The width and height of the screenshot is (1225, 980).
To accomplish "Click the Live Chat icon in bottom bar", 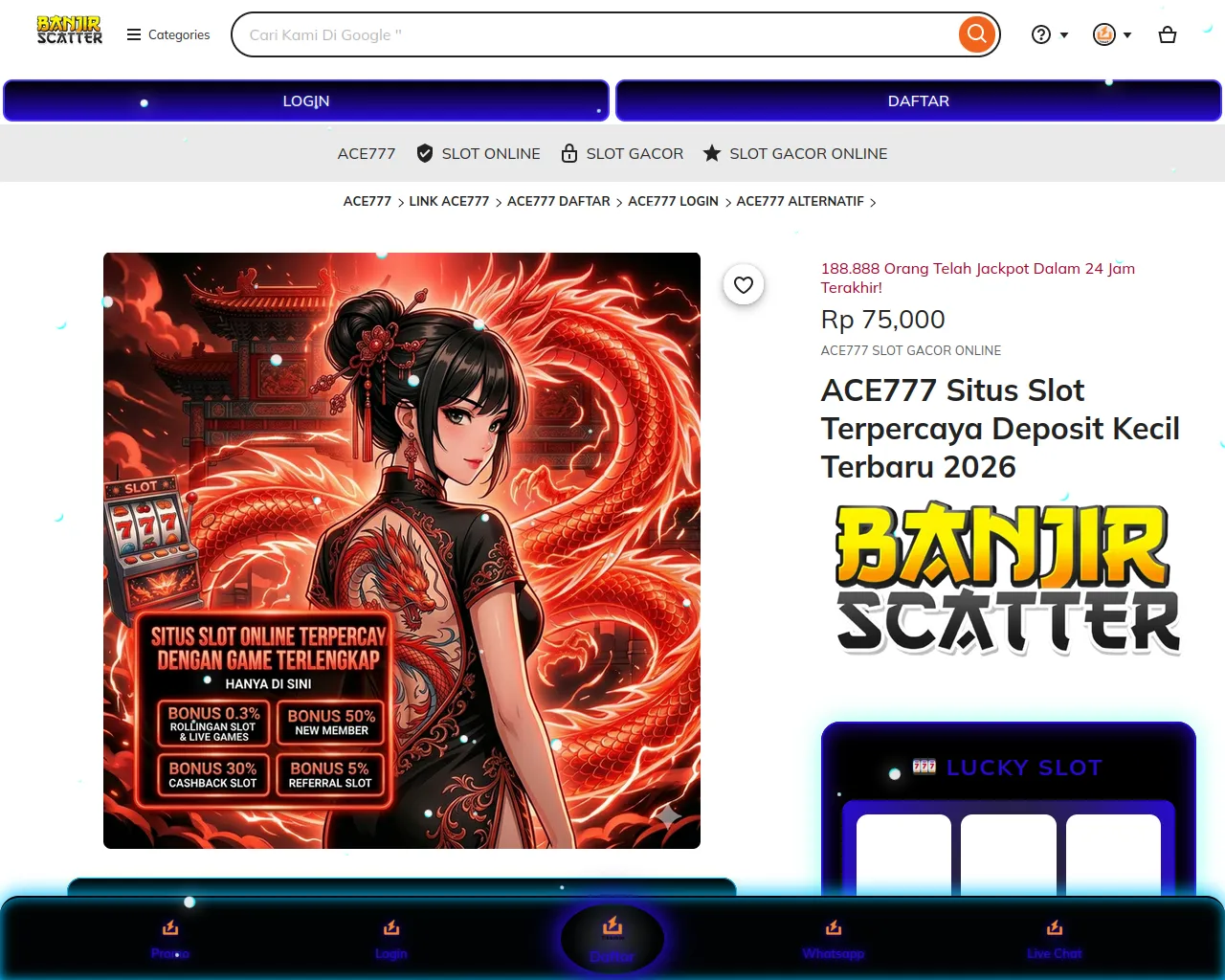I will pos(1055,927).
